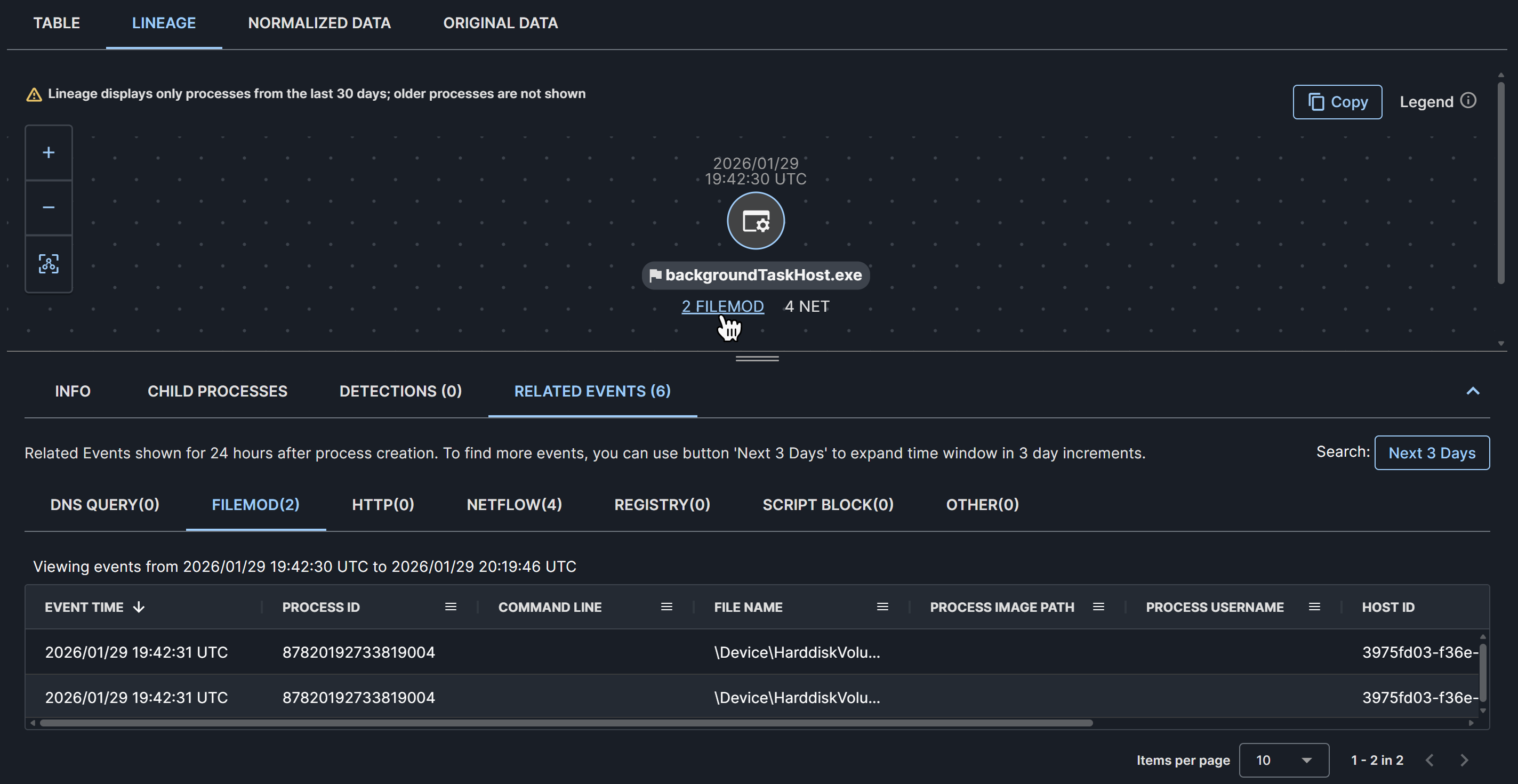Open the Process Username column menu
The width and height of the screenshot is (1518, 784).
(x=1314, y=607)
